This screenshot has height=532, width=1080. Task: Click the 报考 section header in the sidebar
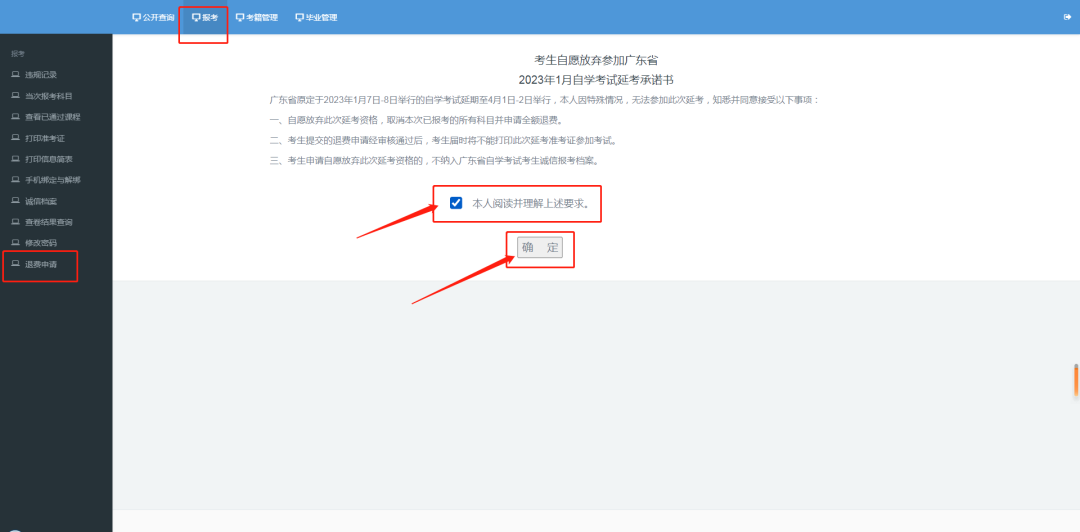[18, 53]
